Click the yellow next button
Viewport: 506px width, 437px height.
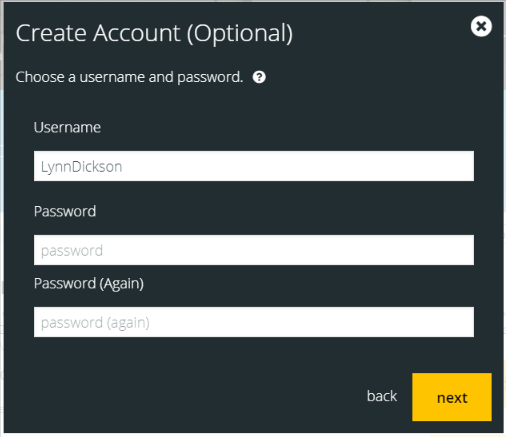(452, 397)
